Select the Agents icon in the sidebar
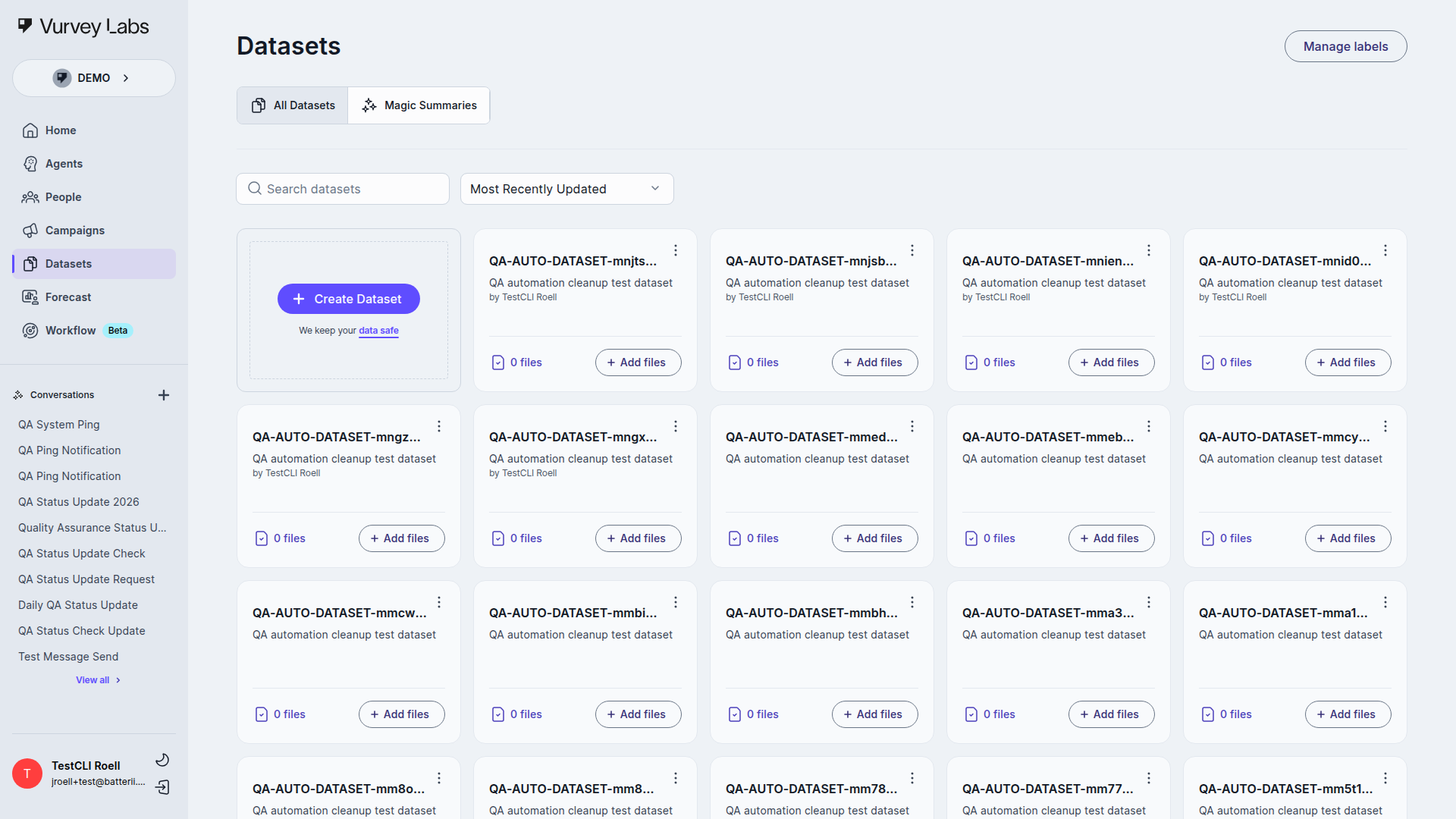 point(30,164)
